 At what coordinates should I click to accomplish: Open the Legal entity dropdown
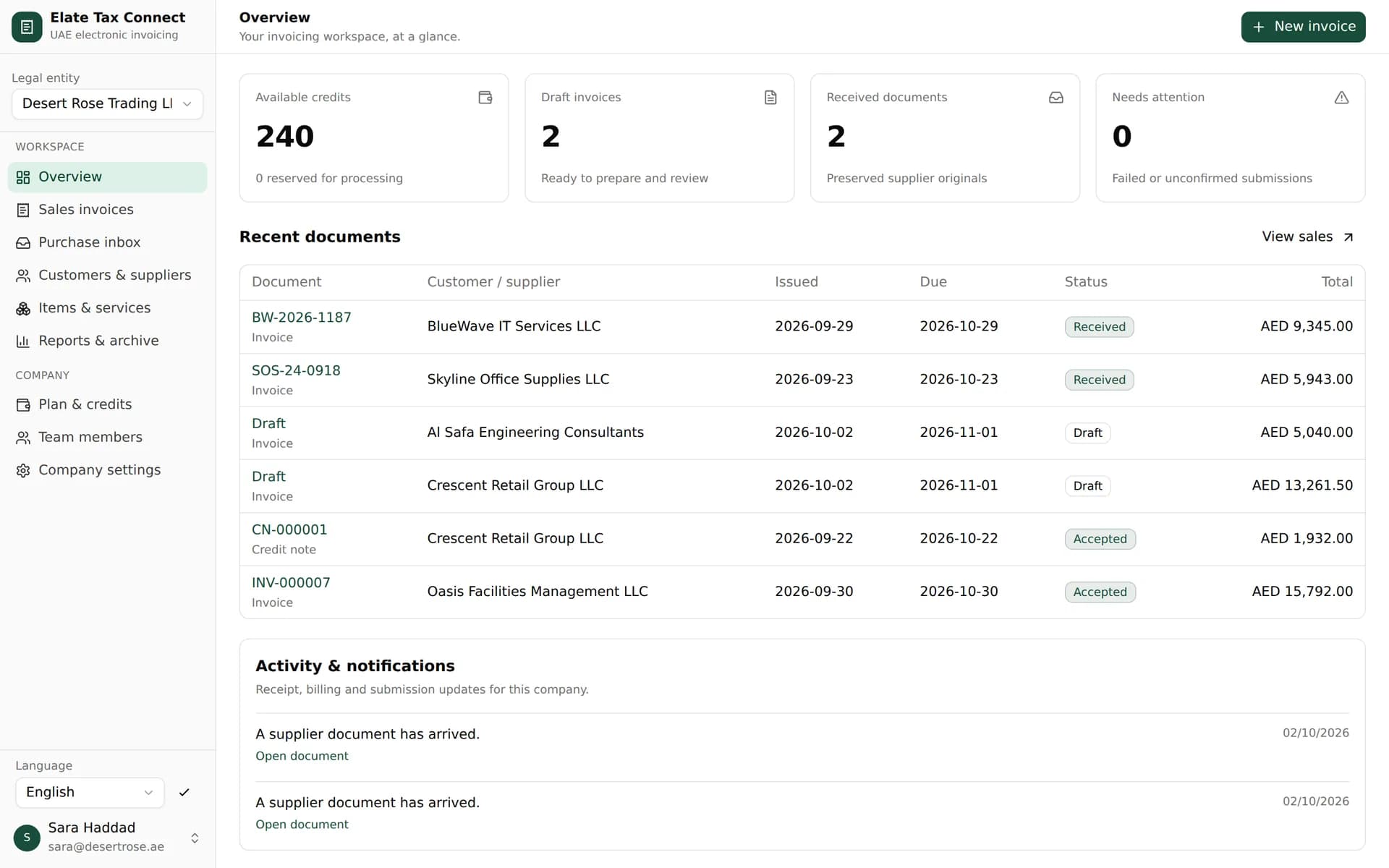[x=107, y=103]
